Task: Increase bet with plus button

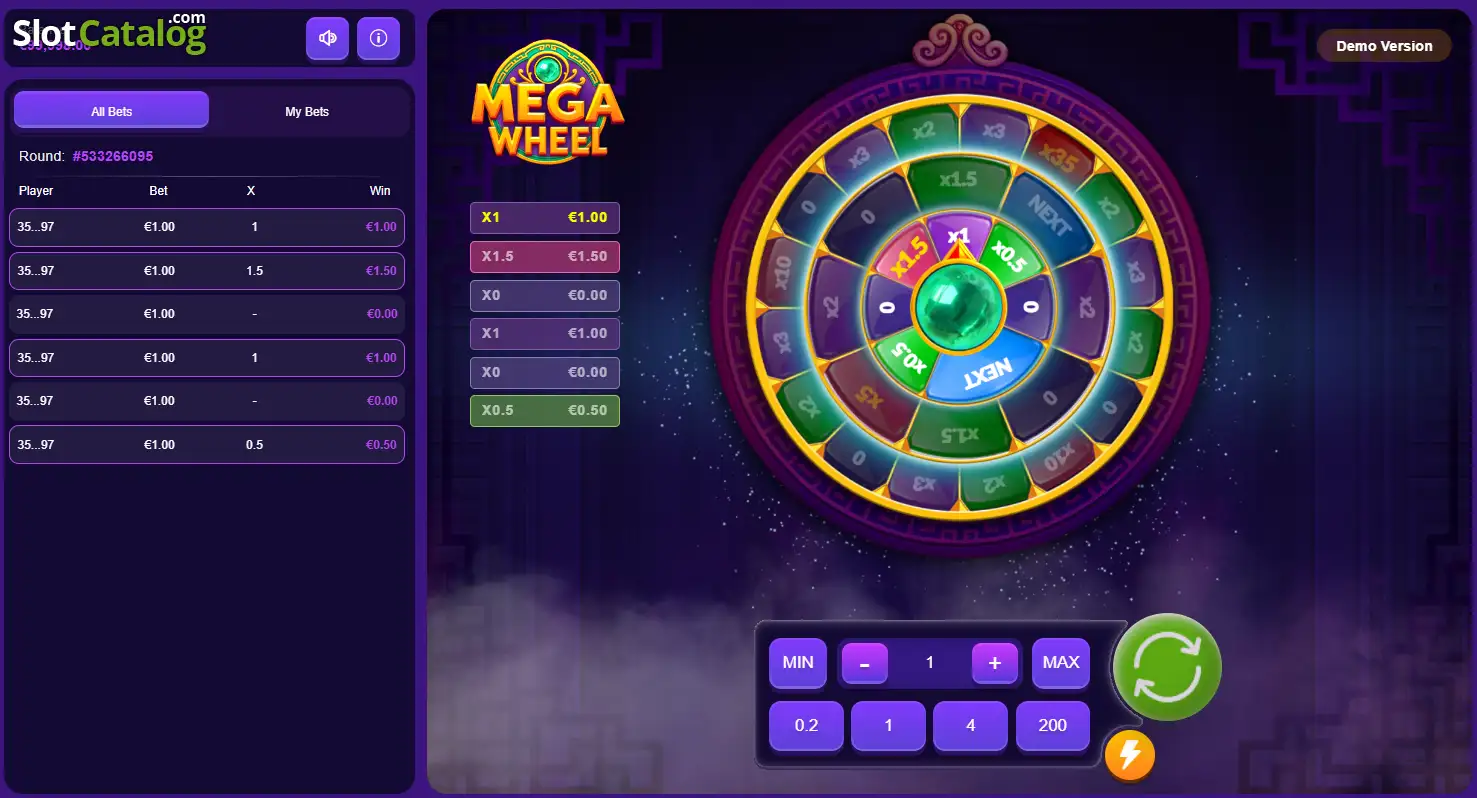Action: (x=995, y=663)
